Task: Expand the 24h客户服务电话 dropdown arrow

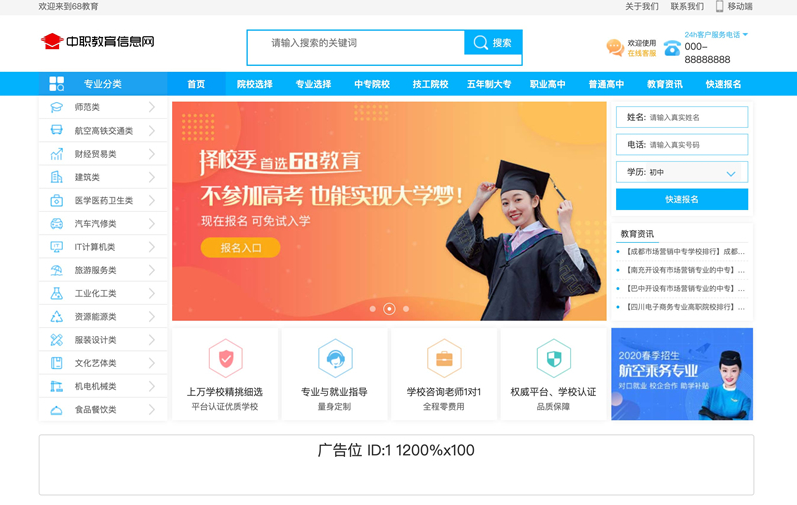Action: click(x=745, y=35)
